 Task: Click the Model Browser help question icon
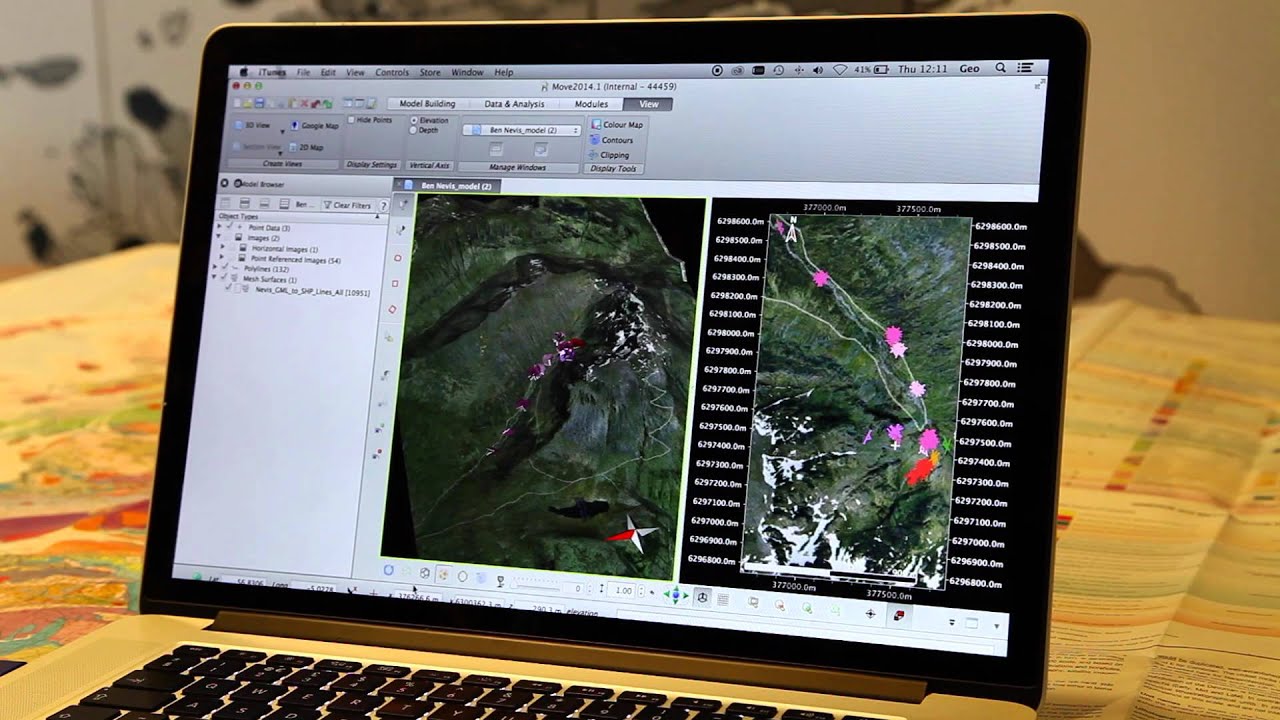[x=383, y=205]
